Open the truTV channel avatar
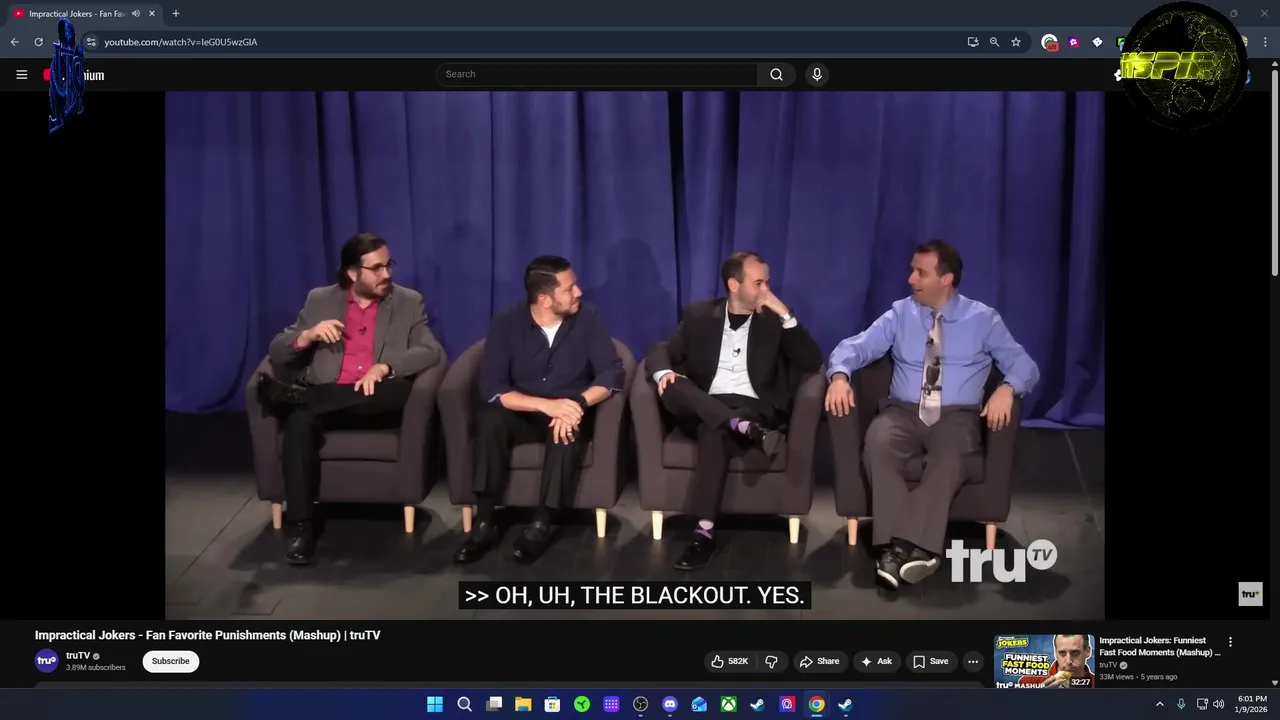Image resolution: width=1280 pixels, height=720 pixels. coord(47,661)
